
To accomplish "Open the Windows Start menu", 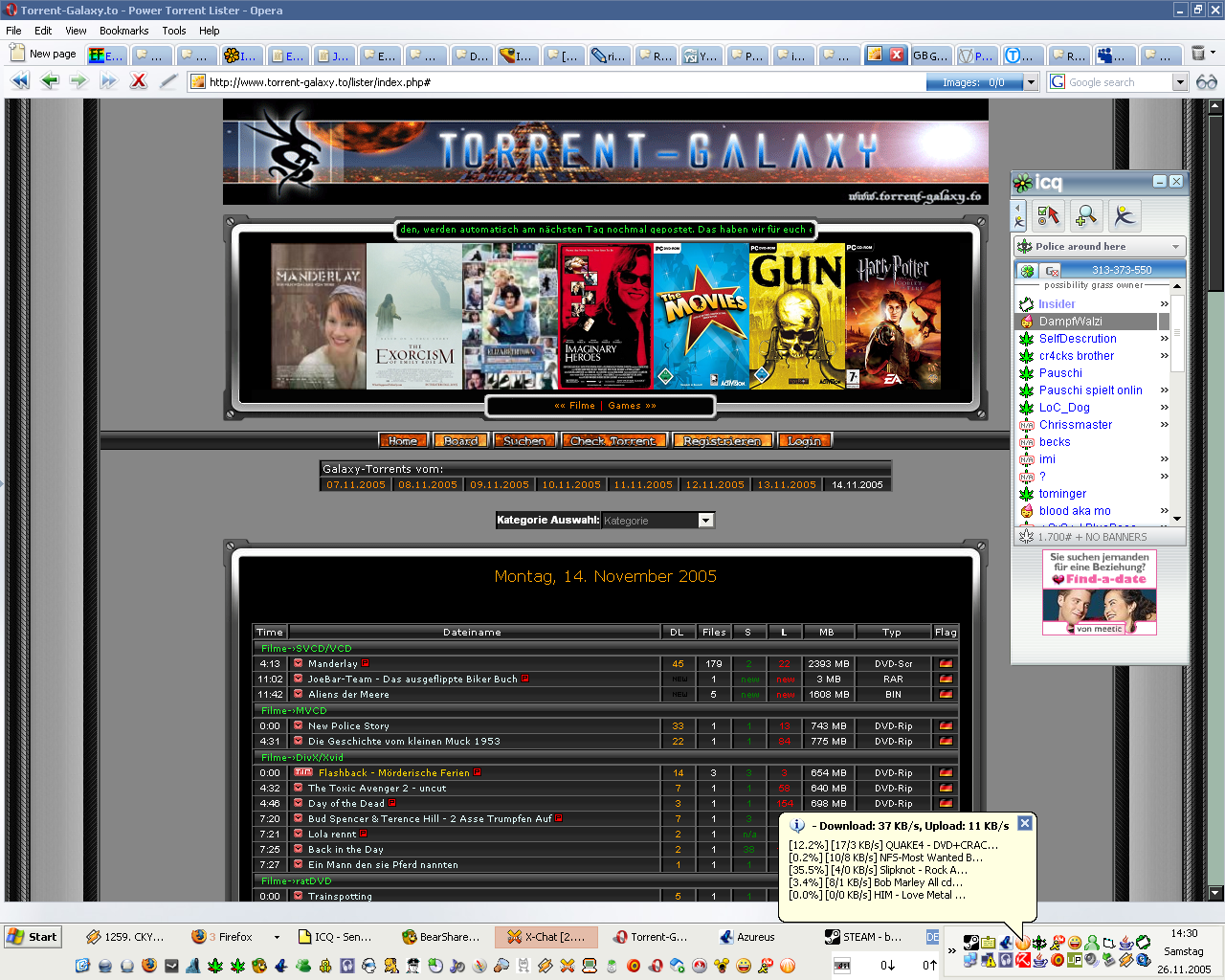I will pos(32,937).
